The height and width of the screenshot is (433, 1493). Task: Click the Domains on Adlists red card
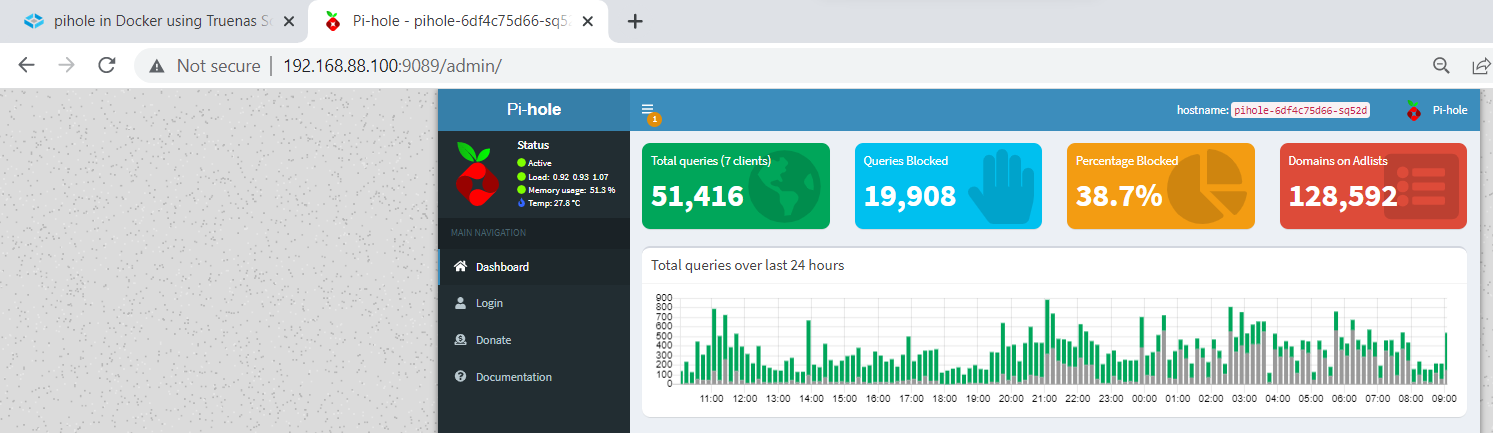click(x=1374, y=186)
